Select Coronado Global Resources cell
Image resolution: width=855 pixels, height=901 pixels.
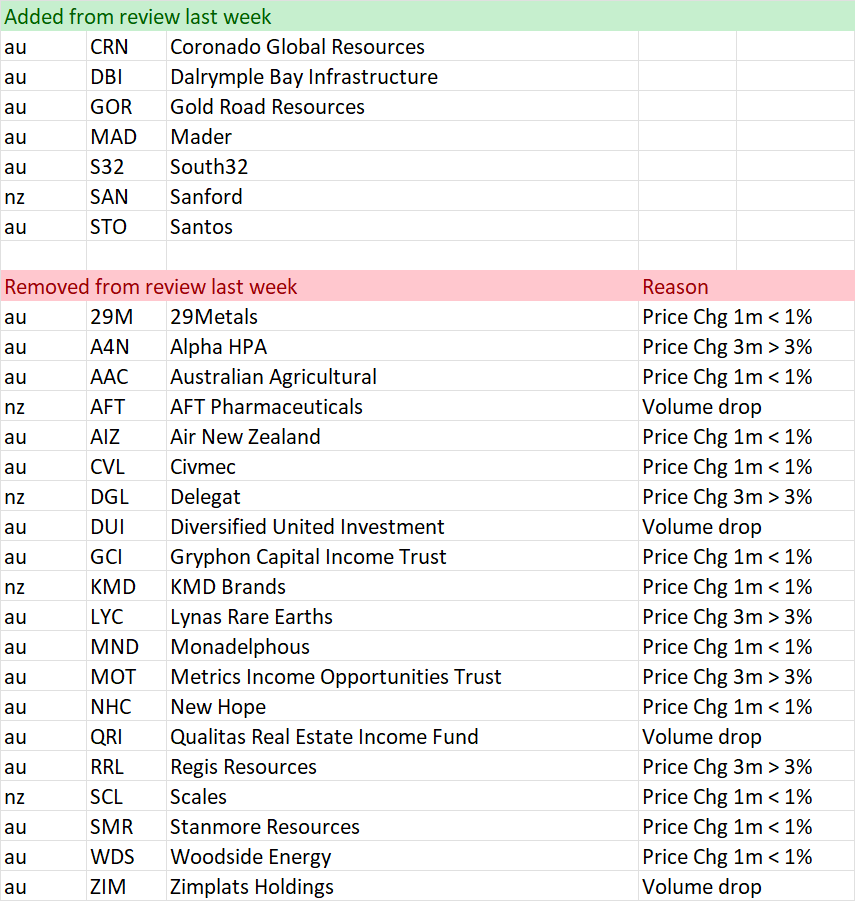(402, 47)
